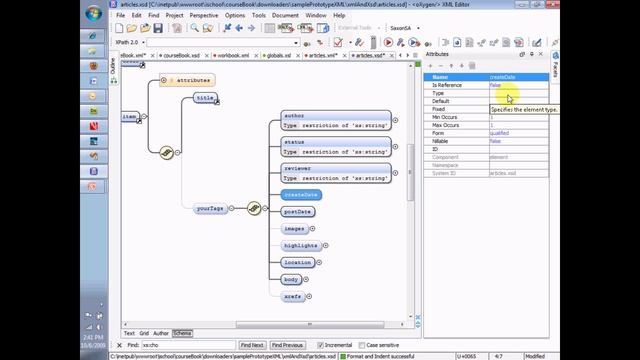The width and height of the screenshot is (640, 360).
Task: Click the red Acrobat taskbar icon
Action: pyautogui.click(x=93, y=126)
